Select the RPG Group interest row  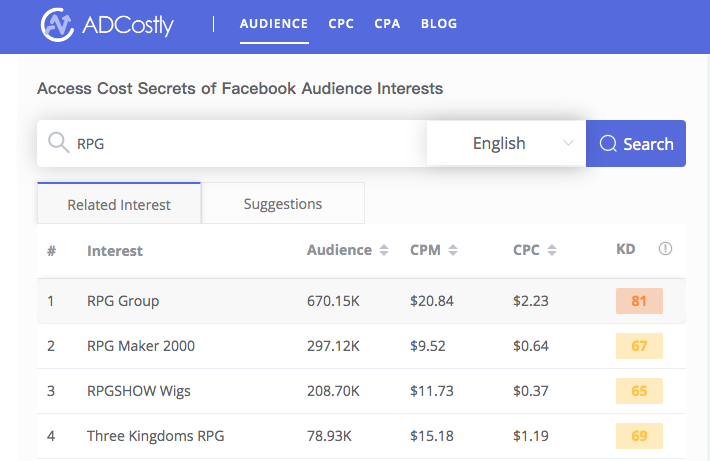tap(361, 301)
